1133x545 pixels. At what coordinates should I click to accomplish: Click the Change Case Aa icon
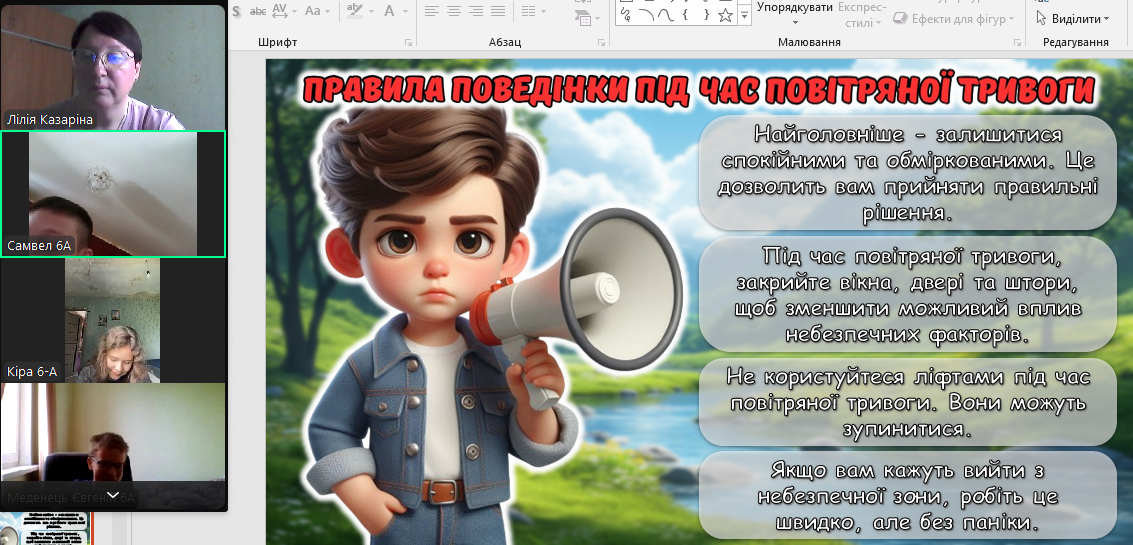(x=313, y=11)
